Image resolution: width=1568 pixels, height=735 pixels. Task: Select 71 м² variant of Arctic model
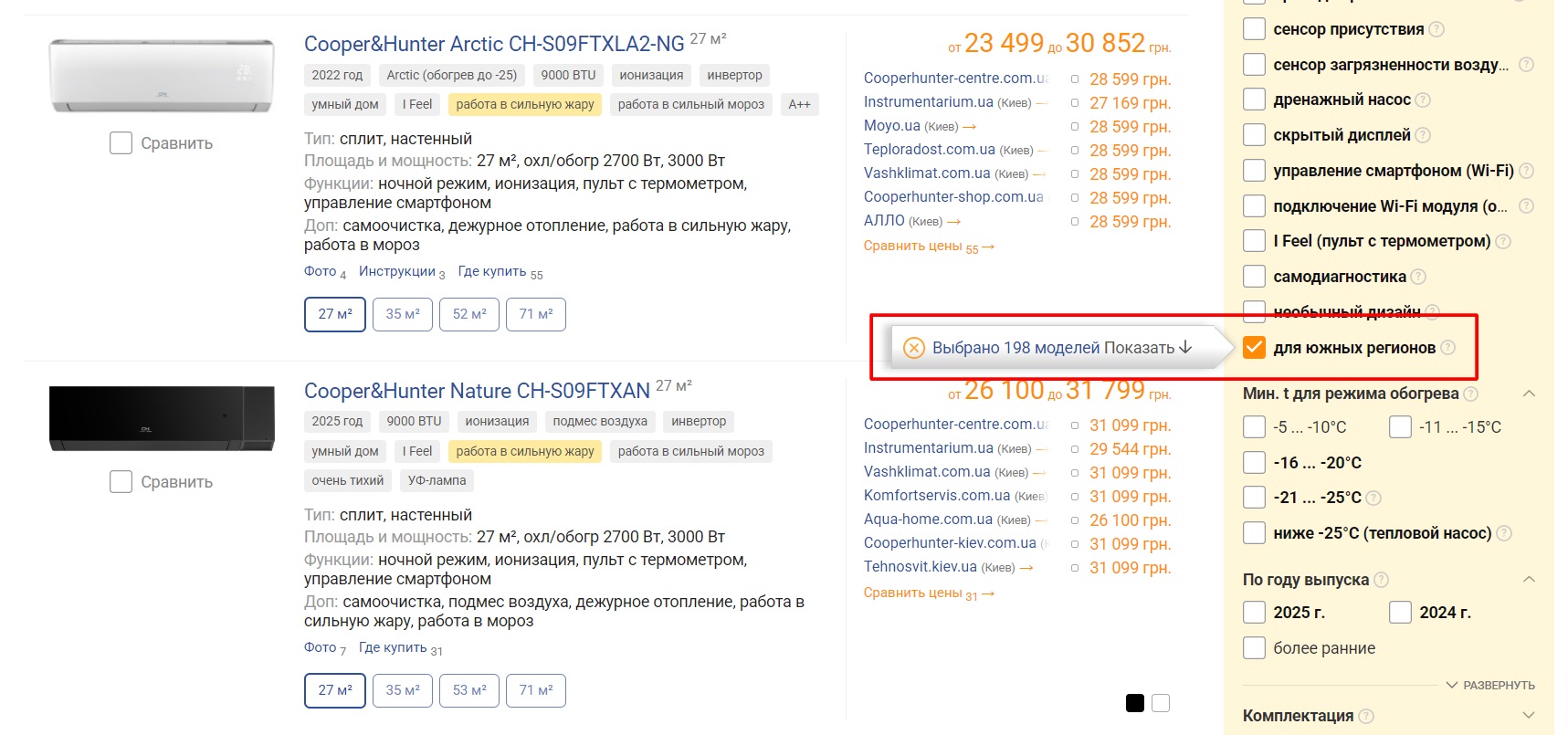click(536, 314)
